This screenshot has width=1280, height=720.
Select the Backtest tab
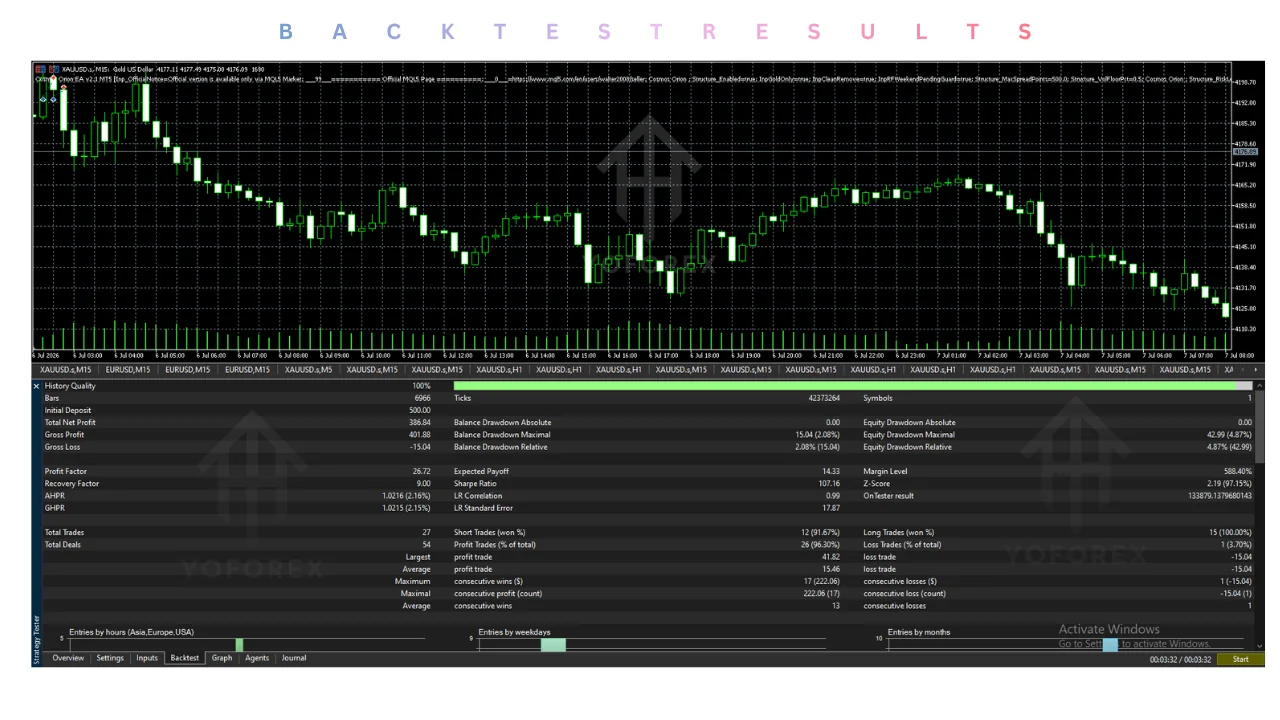[x=185, y=658]
